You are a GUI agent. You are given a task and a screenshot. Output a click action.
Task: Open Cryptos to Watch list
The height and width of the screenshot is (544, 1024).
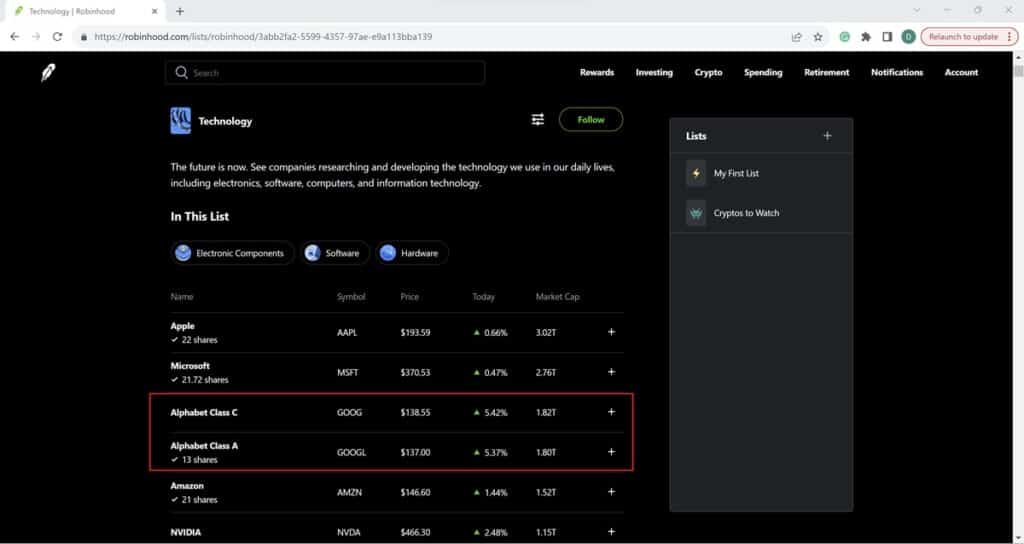pyautogui.click(x=761, y=213)
